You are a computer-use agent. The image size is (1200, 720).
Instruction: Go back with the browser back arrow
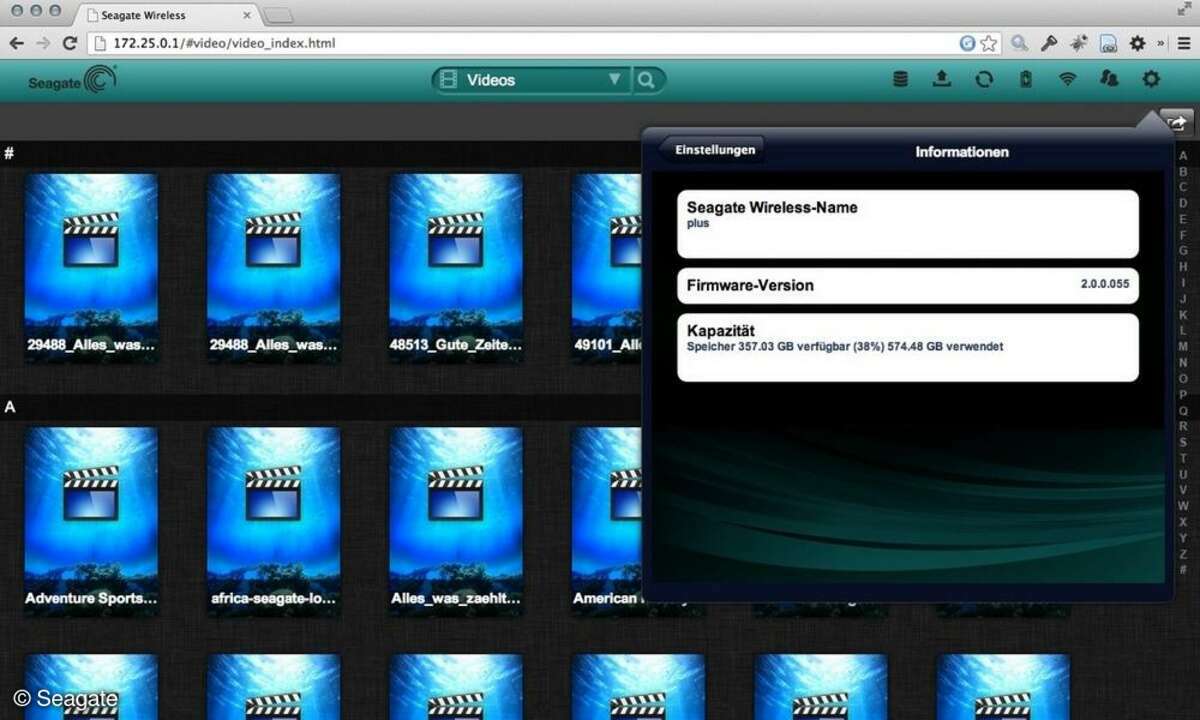pos(17,43)
